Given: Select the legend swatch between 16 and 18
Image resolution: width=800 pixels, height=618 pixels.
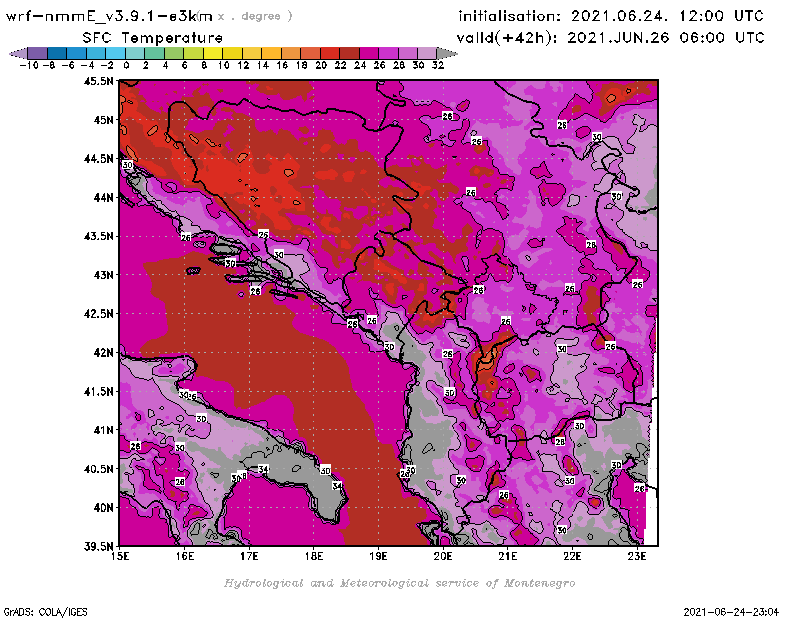Looking at the screenshot, I should click(x=291, y=53).
